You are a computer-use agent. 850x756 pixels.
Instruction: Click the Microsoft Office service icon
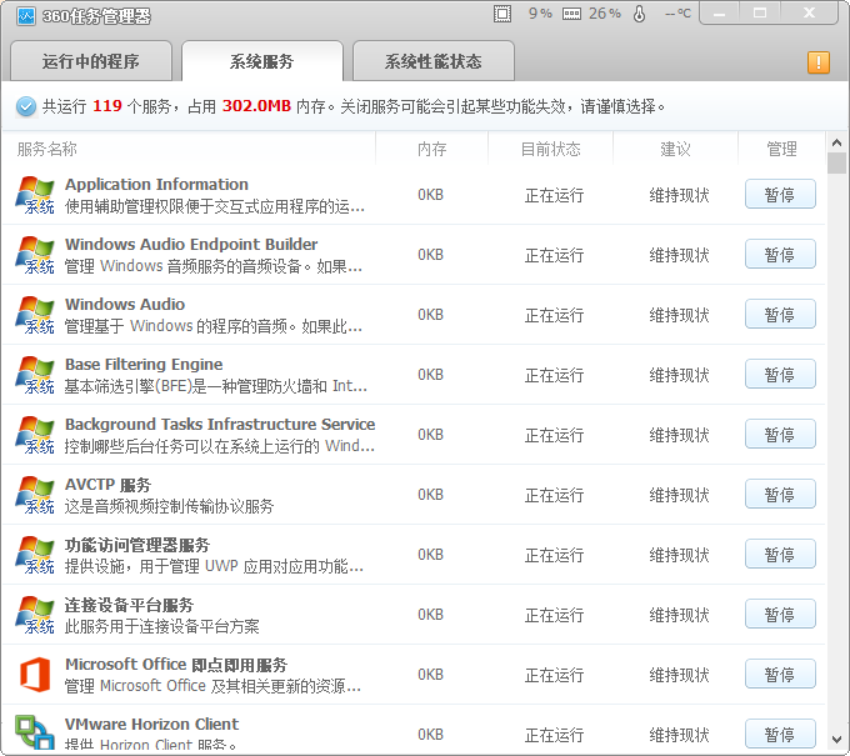(x=35, y=675)
